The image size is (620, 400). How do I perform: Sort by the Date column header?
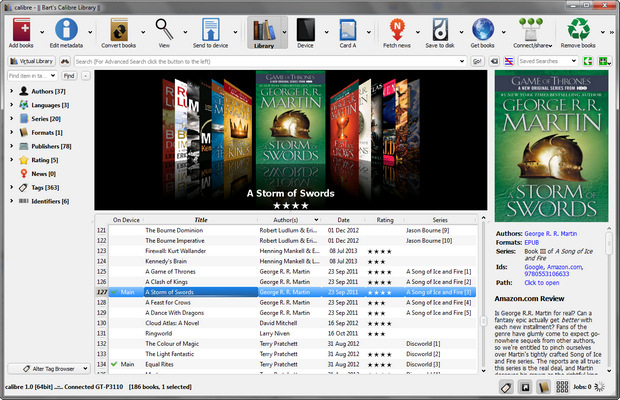tap(343, 220)
